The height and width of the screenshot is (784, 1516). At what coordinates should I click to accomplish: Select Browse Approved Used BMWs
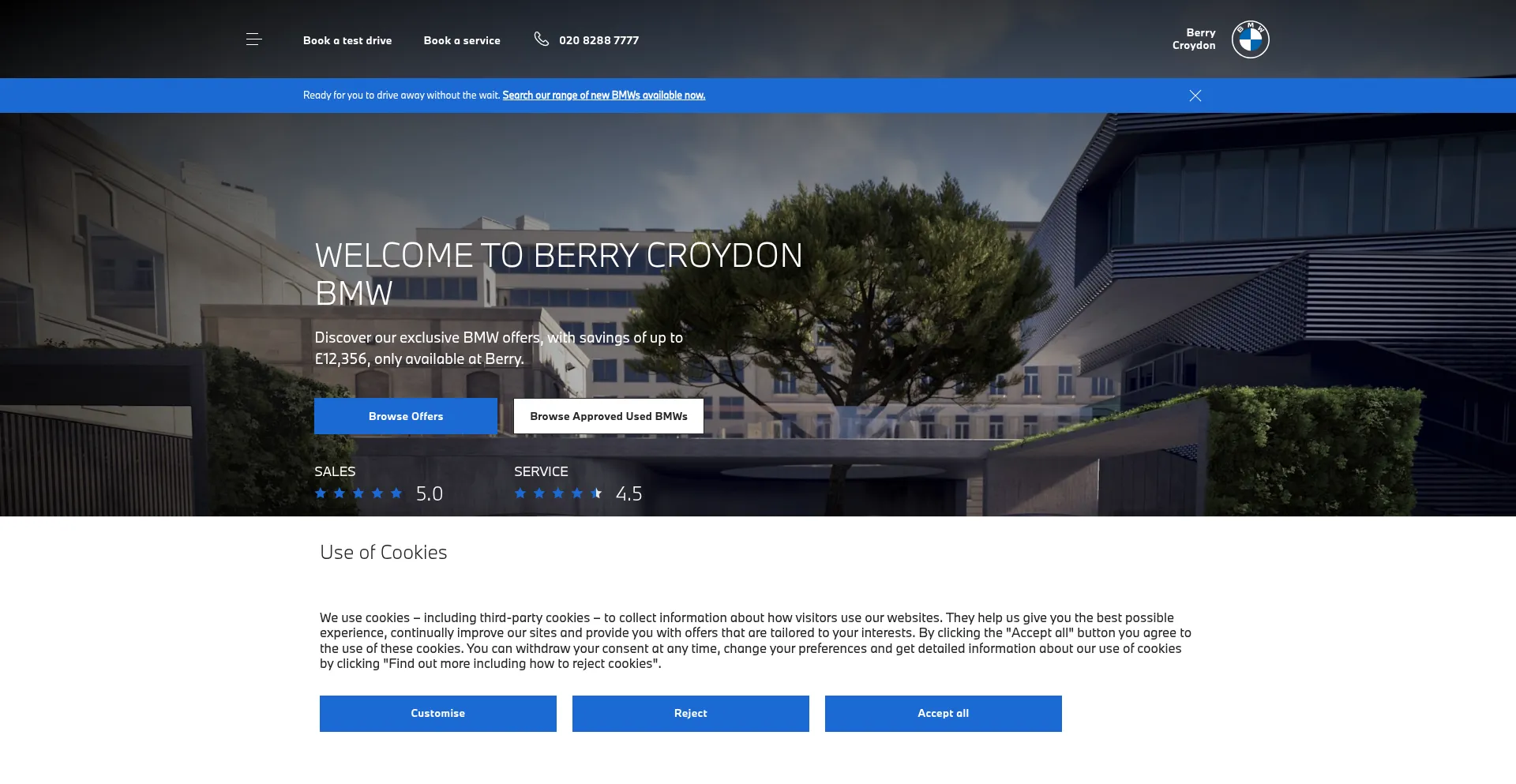point(608,416)
